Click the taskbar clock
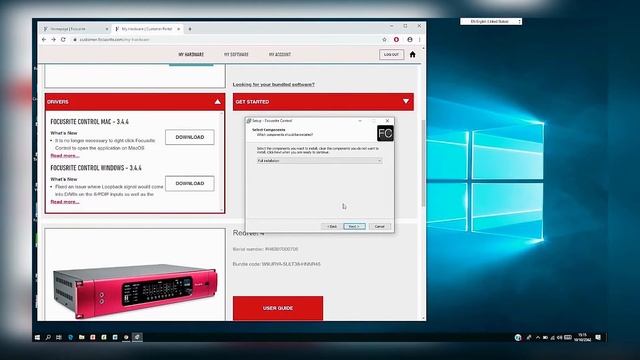 [x=582, y=337]
